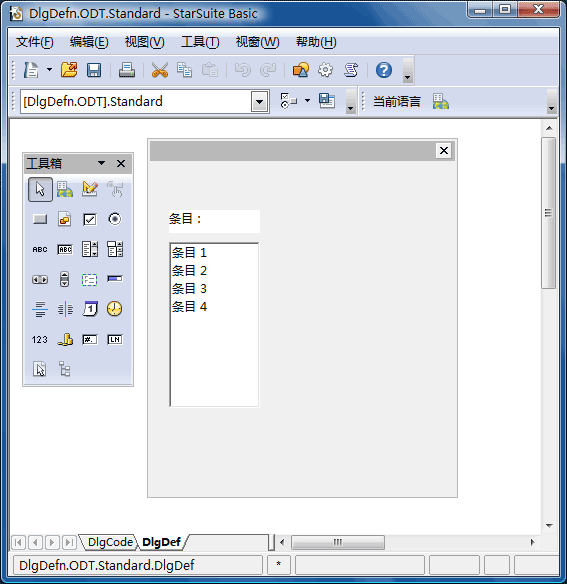
Task: Select the Option Button control in toolbox
Action: (115, 219)
